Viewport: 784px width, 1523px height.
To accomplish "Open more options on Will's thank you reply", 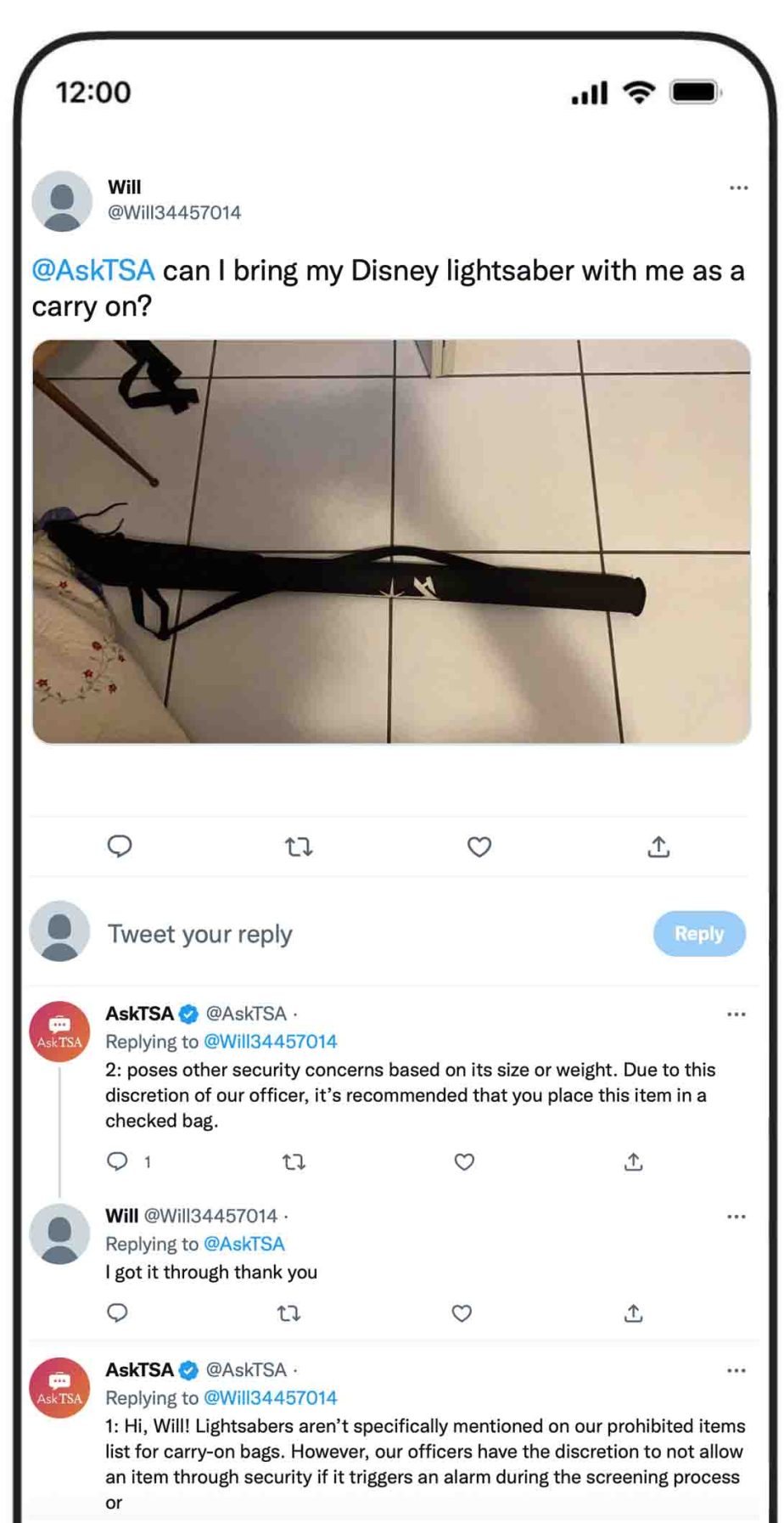I will (x=736, y=1217).
